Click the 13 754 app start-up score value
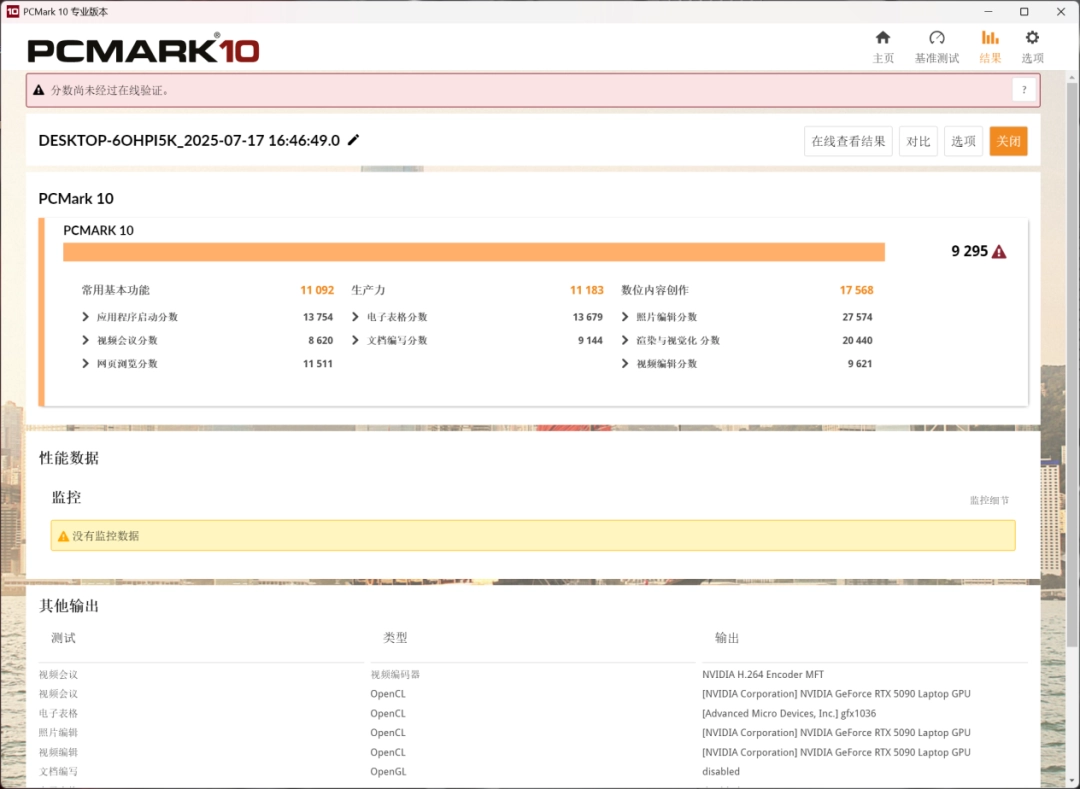Image resolution: width=1080 pixels, height=789 pixels. pos(318,317)
